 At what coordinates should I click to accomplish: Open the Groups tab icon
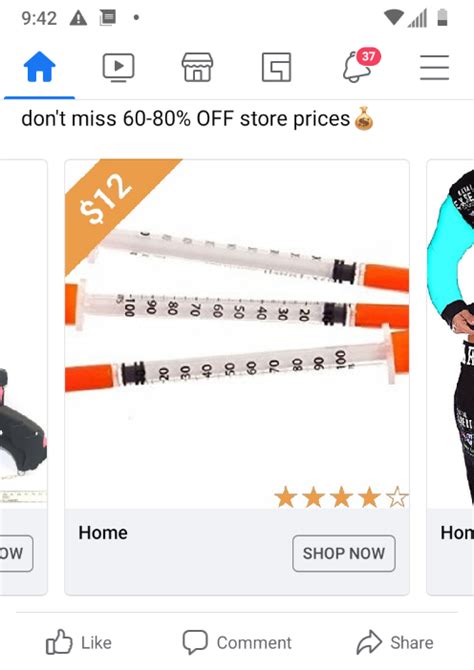[x=277, y=67]
